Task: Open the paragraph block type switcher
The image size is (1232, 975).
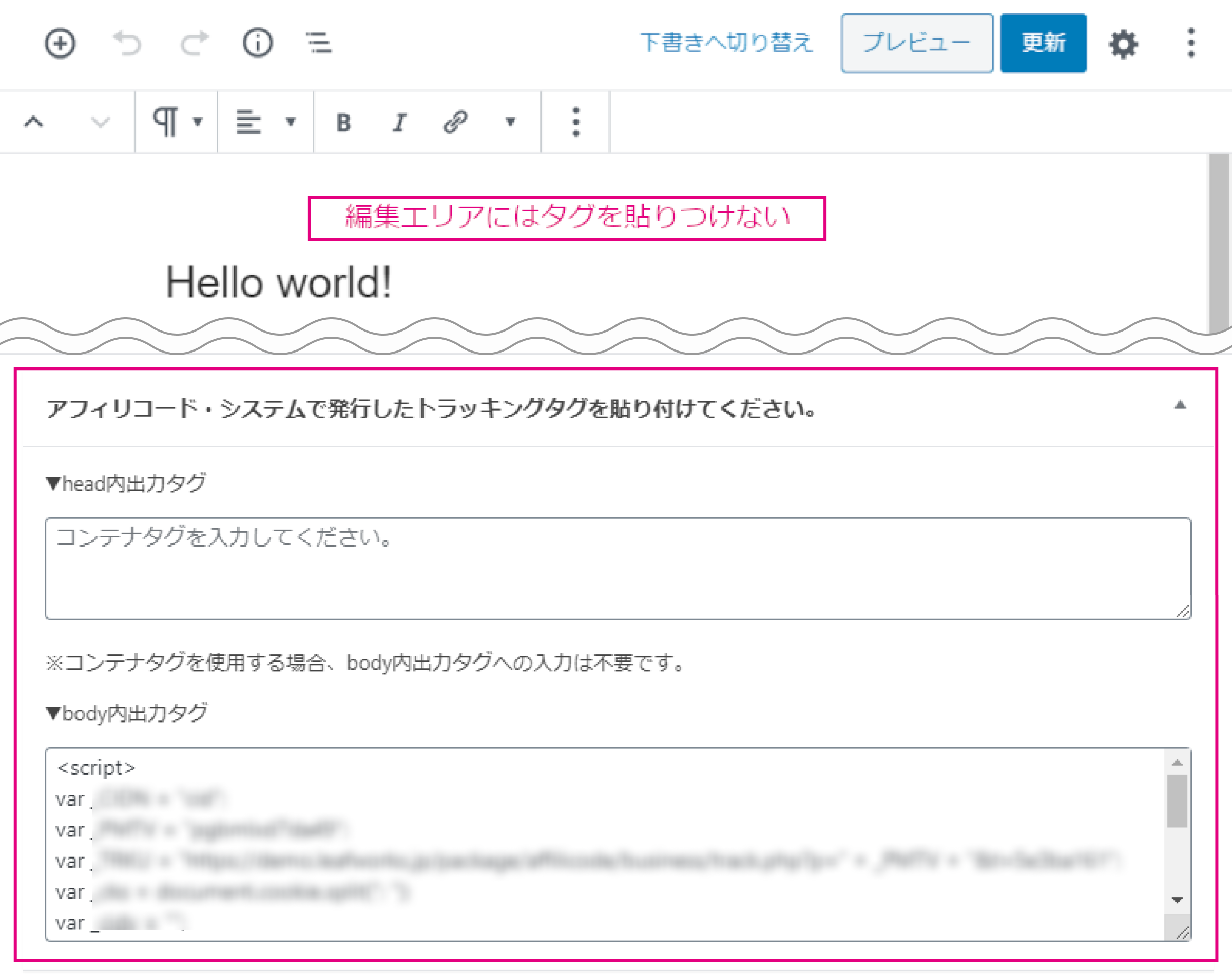Action: [177, 122]
